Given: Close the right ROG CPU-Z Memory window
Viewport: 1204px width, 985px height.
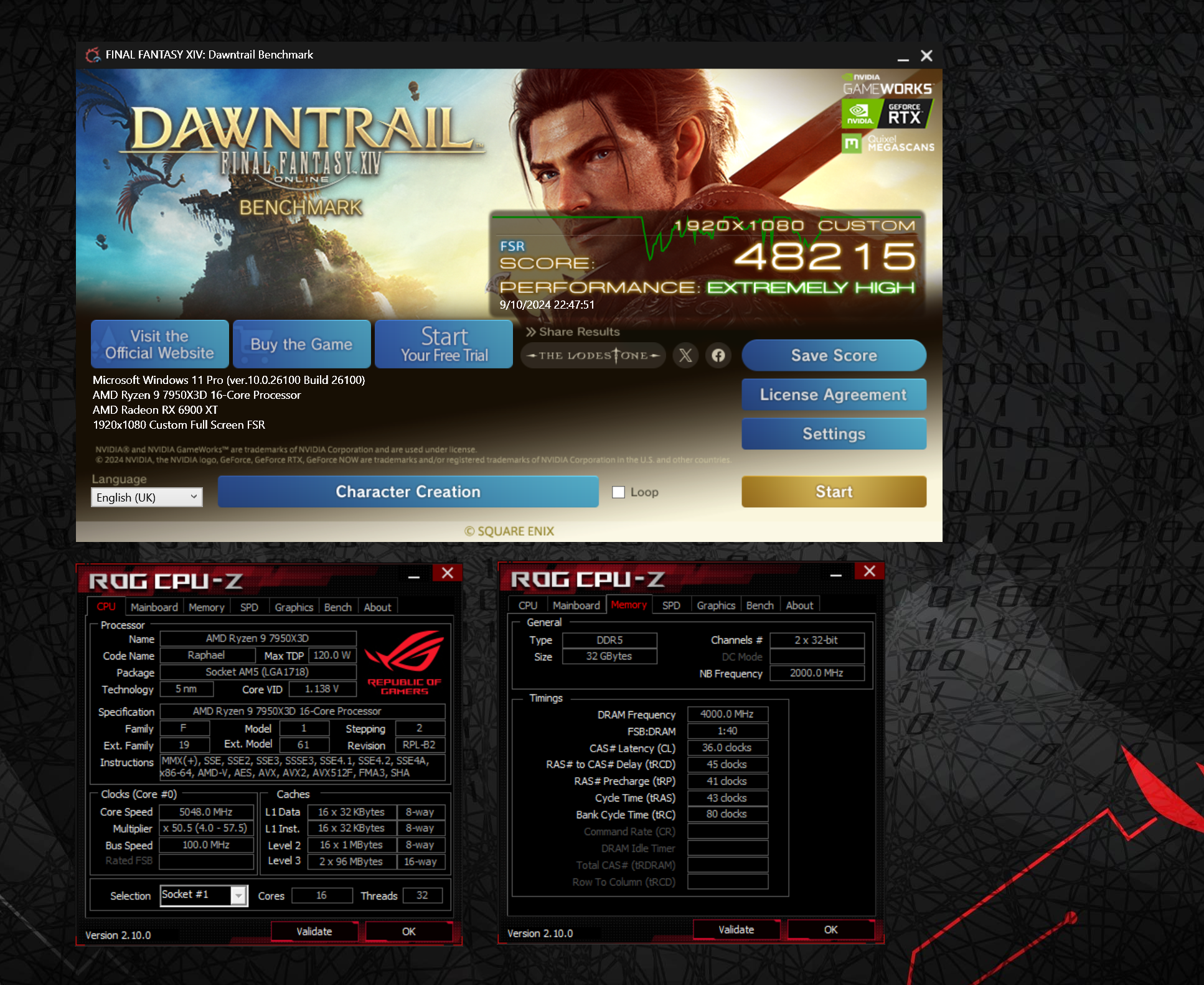Looking at the screenshot, I should (x=870, y=571).
